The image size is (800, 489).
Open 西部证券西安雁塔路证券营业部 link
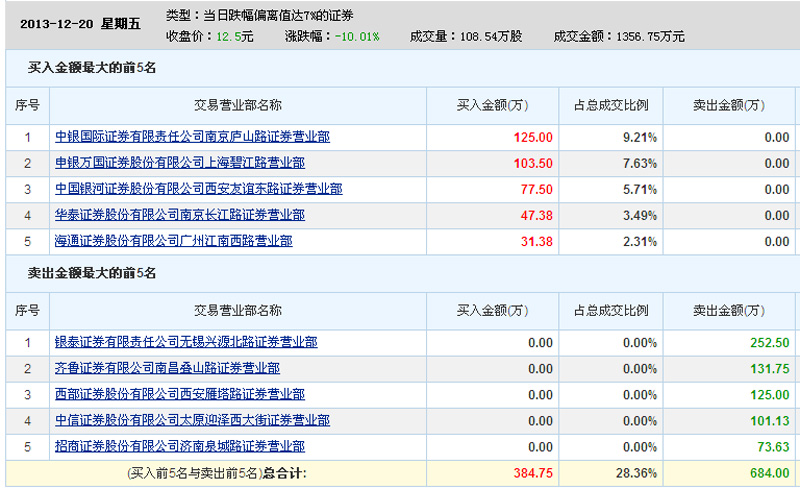[180, 394]
